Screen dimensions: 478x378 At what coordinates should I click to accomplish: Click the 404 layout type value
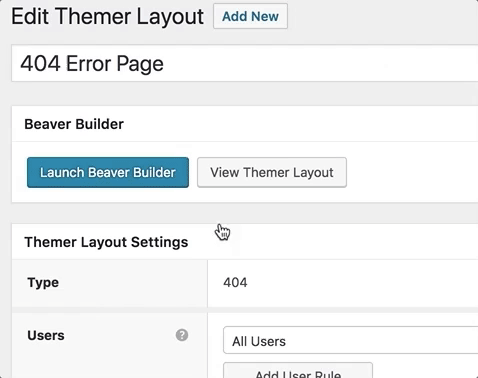tap(235, 283)
